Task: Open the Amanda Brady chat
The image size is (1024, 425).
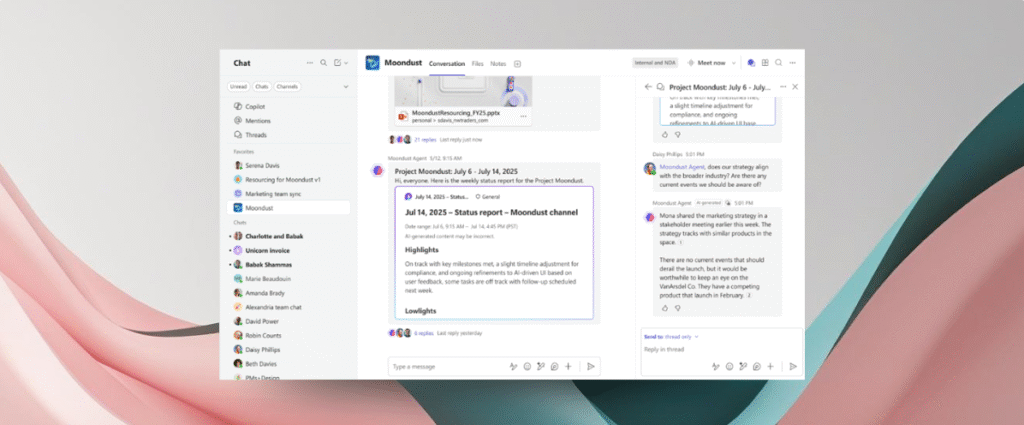Action: click(x=289, y=293)
